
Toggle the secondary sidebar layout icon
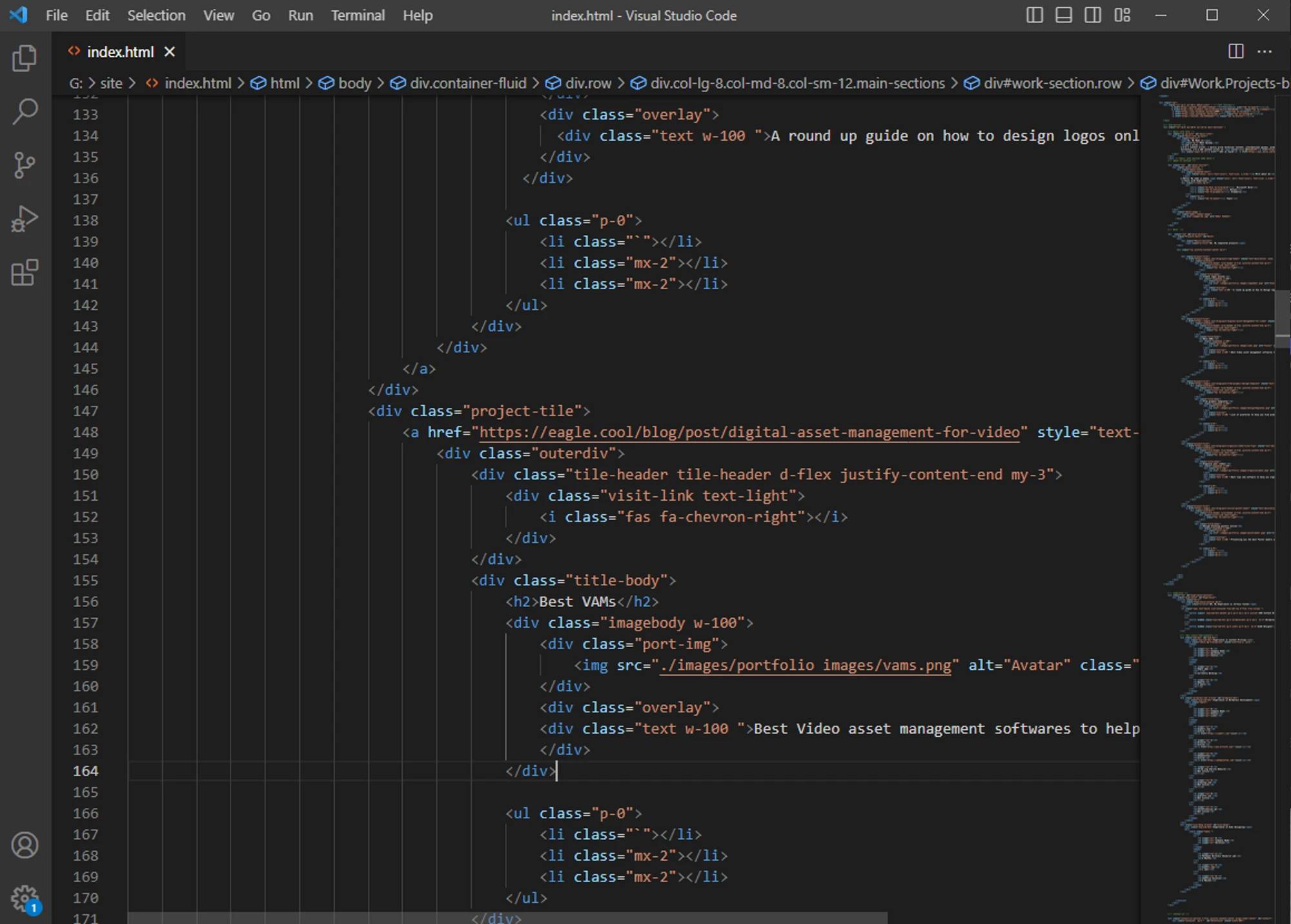(x=1093, y=15)
